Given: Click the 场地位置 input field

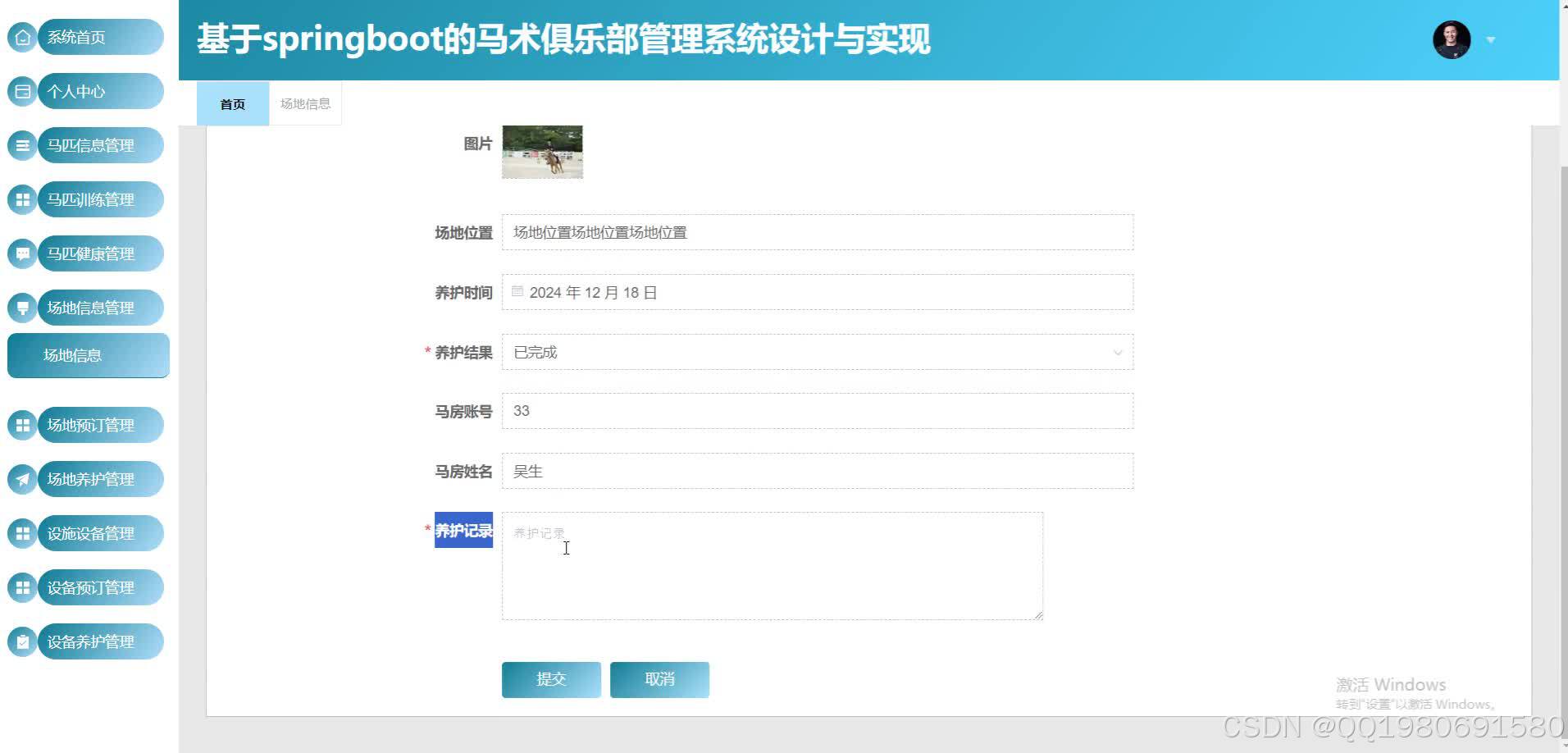Looking at the screenshot, I should click(x=817, y=232).
